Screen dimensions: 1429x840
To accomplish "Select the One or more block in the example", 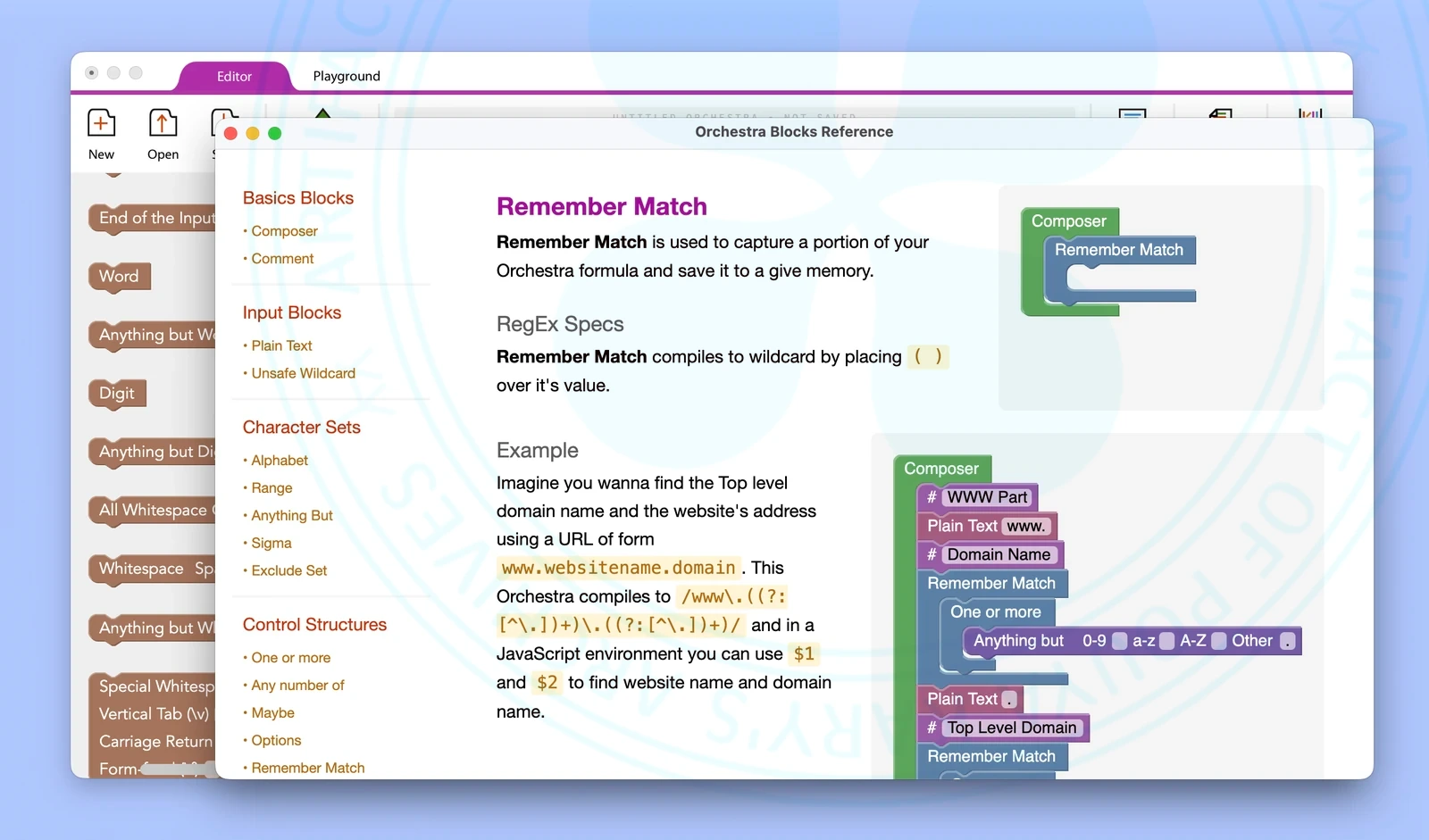I will pos(996,612).
